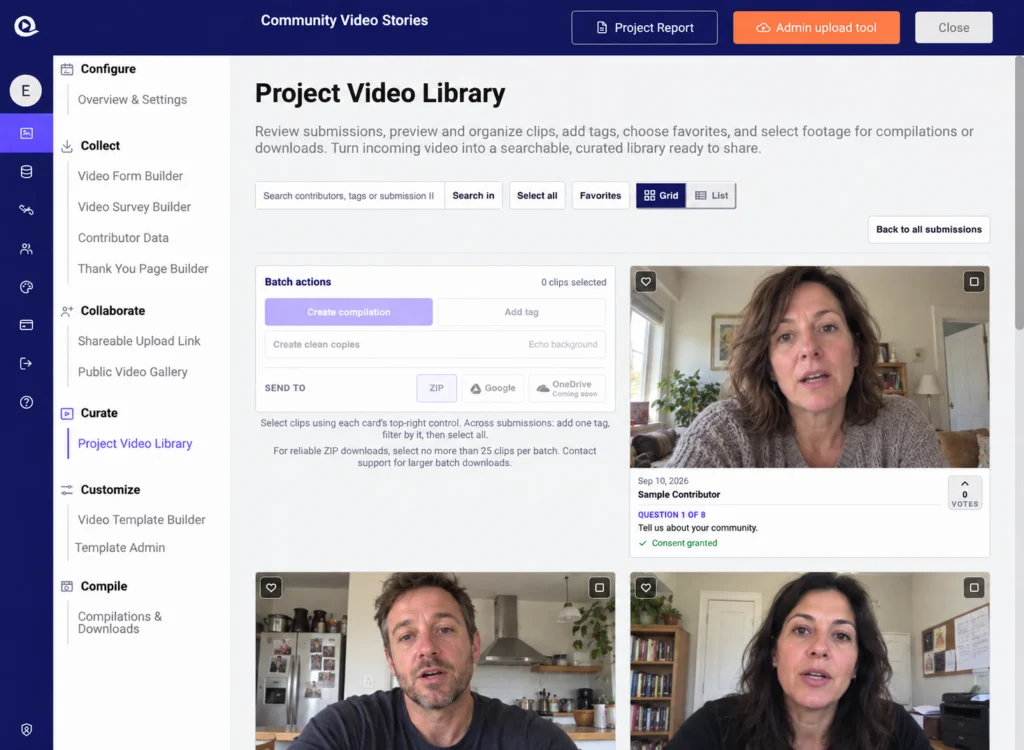
Task: Click Back to all submissions
Action: (x=929, y=229)
